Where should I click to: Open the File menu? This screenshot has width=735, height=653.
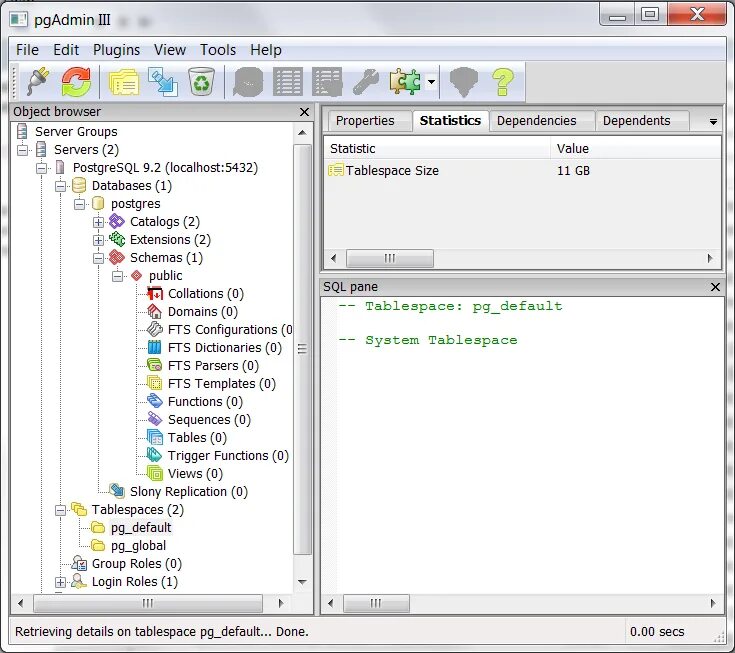click(x=27, y=50)
